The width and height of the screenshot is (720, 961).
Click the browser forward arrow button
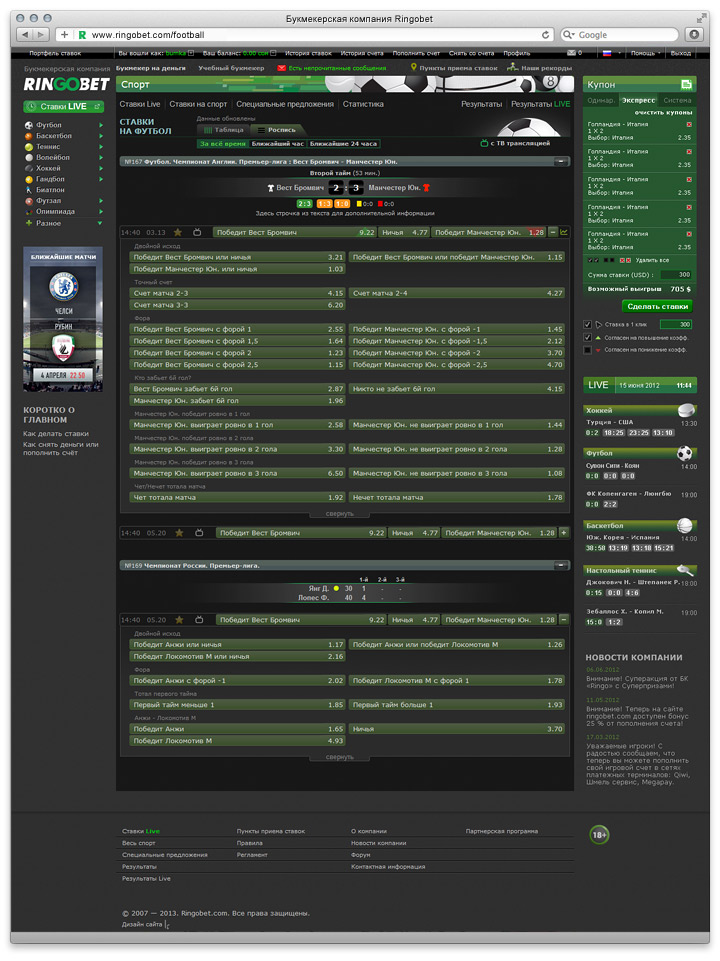pyautogui.click(x=41, y=35)
